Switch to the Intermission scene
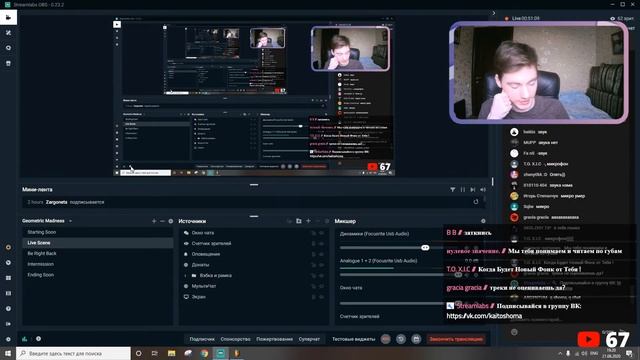Viewport: 640px width, 360px height. coord(98,264)
